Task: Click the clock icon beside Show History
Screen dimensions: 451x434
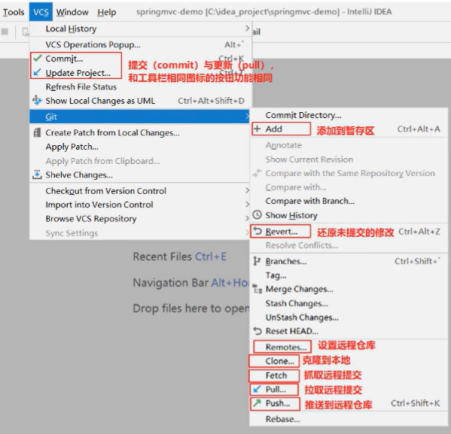Action: pyautogui.click(x=257, y=215)
